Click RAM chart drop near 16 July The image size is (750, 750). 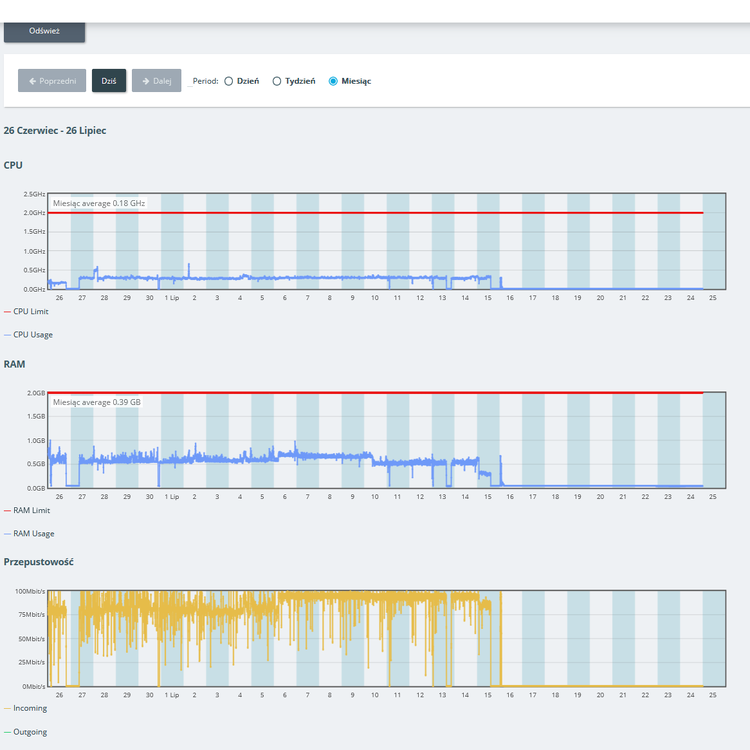(x=501, y=470)
